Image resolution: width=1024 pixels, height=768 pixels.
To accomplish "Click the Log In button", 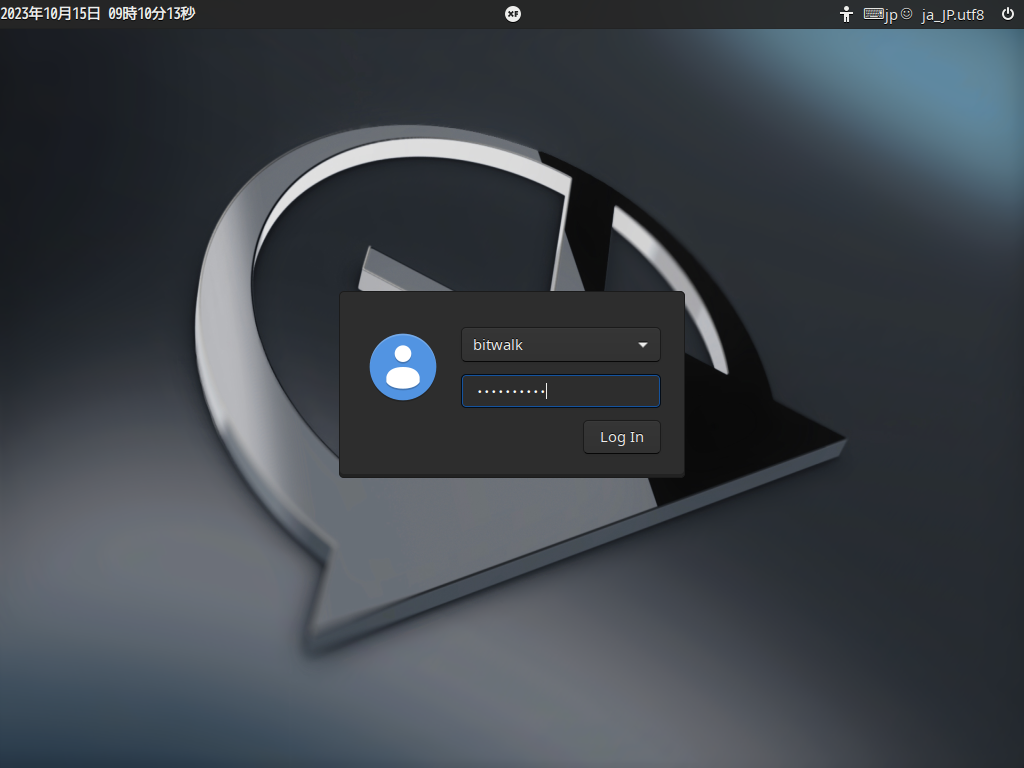I will tap(622, 437).
